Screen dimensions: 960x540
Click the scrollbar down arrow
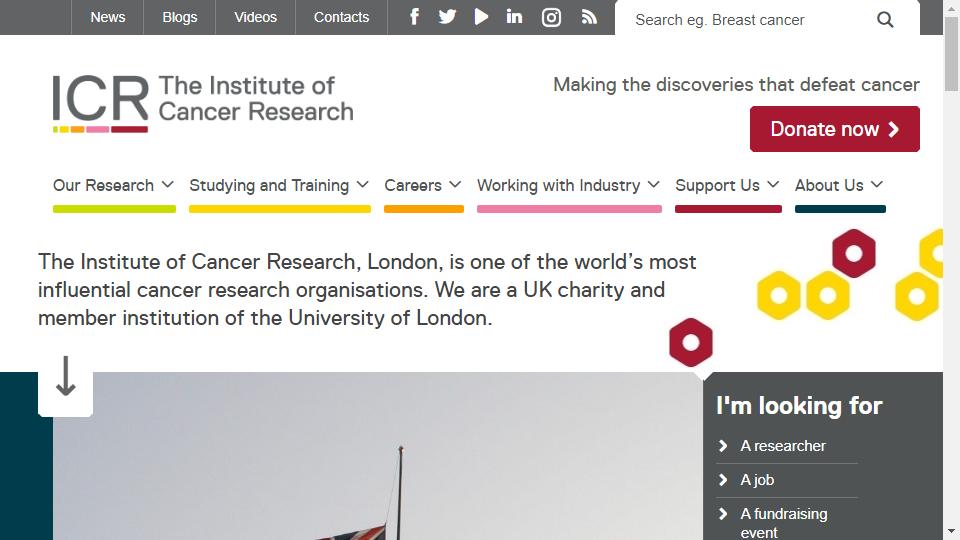pyautogui.click(x=951, y=532)
